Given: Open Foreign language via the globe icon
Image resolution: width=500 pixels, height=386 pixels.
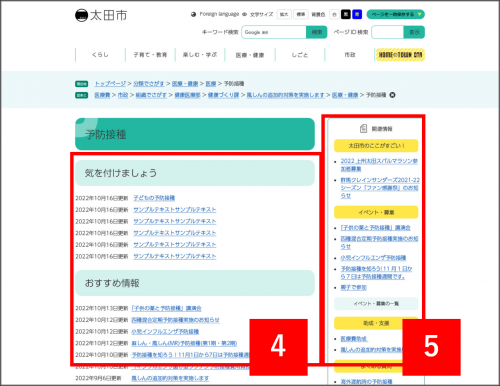Looking at the screenshot, I should 193,14.
